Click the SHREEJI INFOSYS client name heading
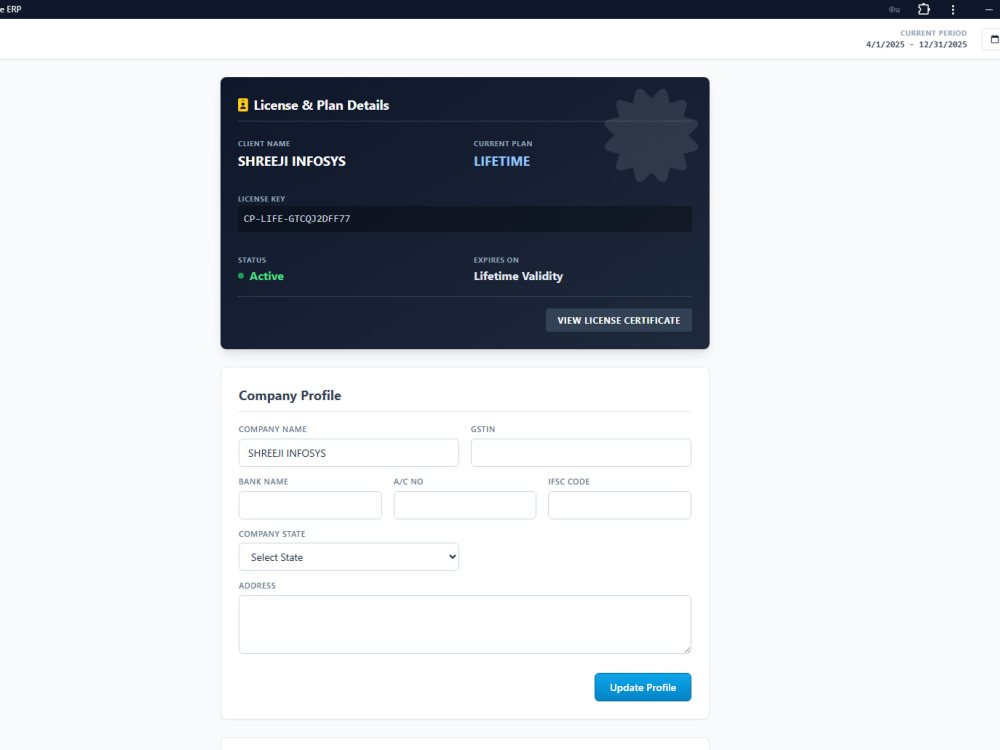This screenshot has width=1000, height=750. [291, 161]
